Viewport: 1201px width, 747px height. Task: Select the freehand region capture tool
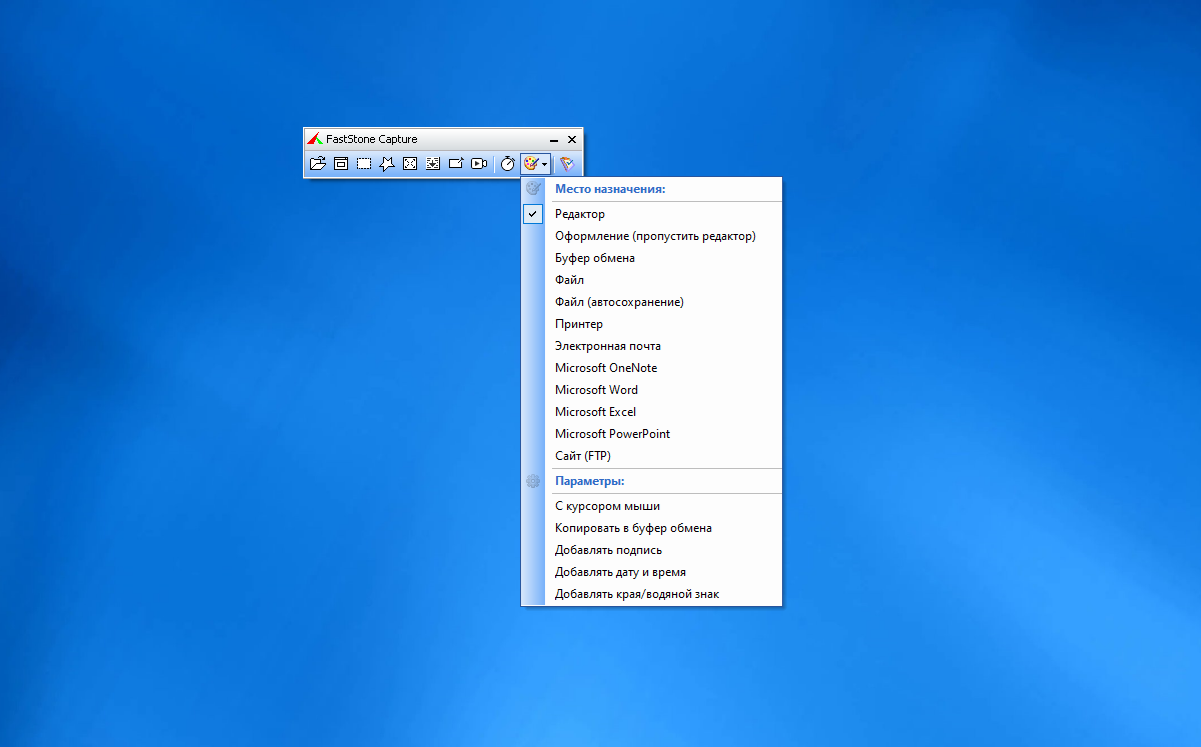click(387, 163)
